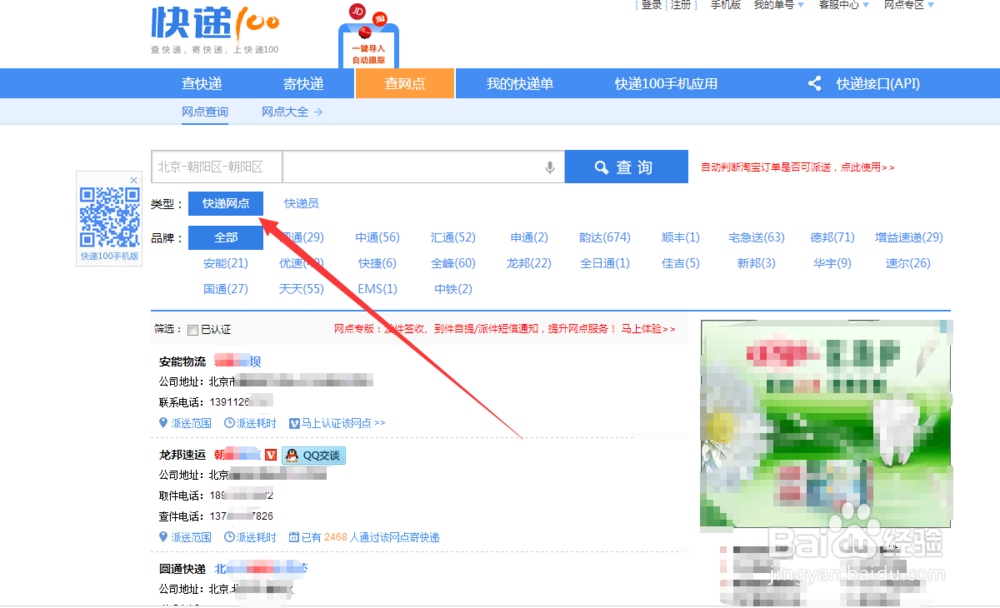Open 快递接口(API) nav item
The image size is (1000, 608).
(878, 84)
